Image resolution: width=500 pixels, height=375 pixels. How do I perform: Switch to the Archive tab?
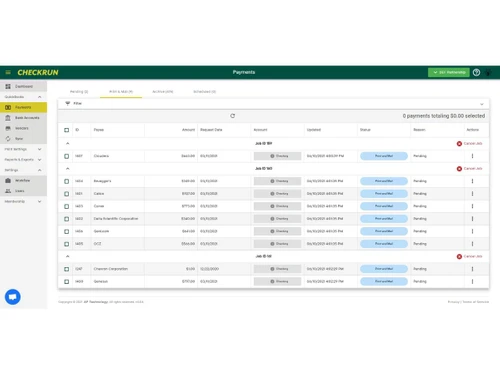[x=163, y=92]
